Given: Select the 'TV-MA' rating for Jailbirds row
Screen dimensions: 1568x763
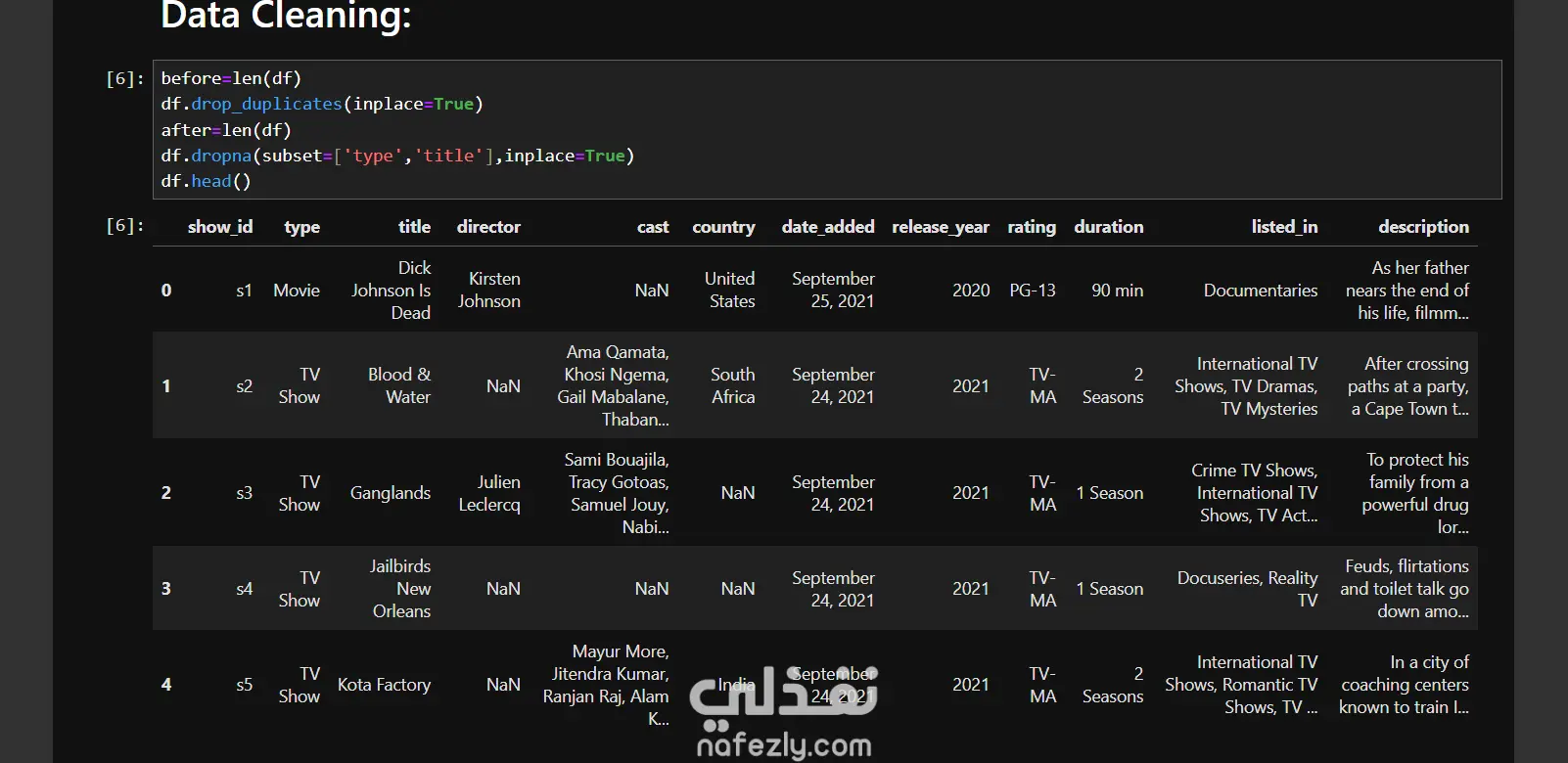Looking at the screenshot, I should point(1042,589).
